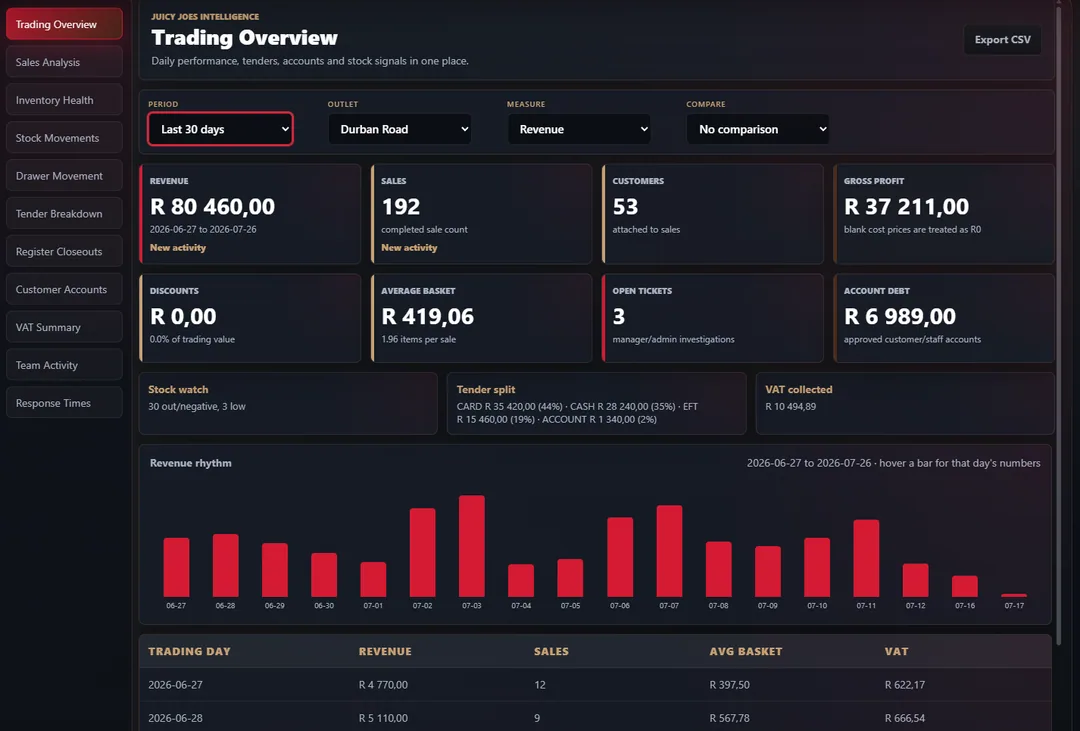Select the 2026-06-28 trading day cell

[x=175, y=718]
